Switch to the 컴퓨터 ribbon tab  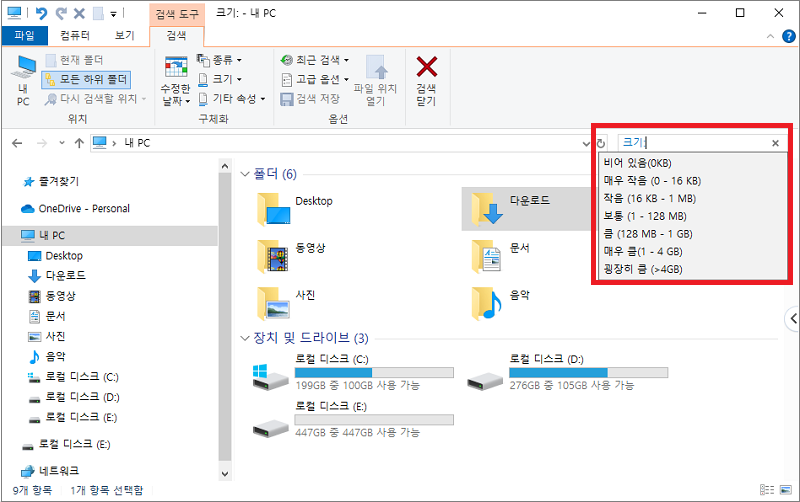pyautogui.click(x=75, y=35)
